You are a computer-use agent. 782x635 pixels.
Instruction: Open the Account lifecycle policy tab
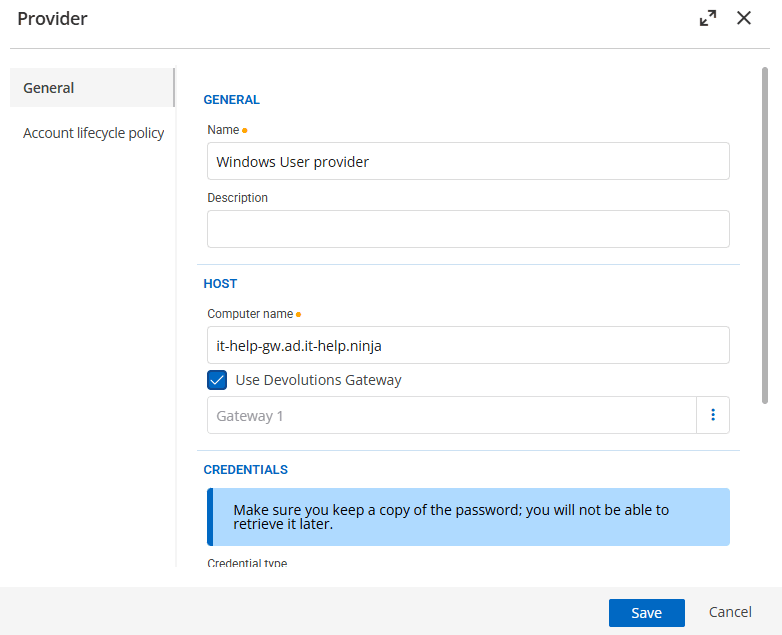[x=93, y=133]
